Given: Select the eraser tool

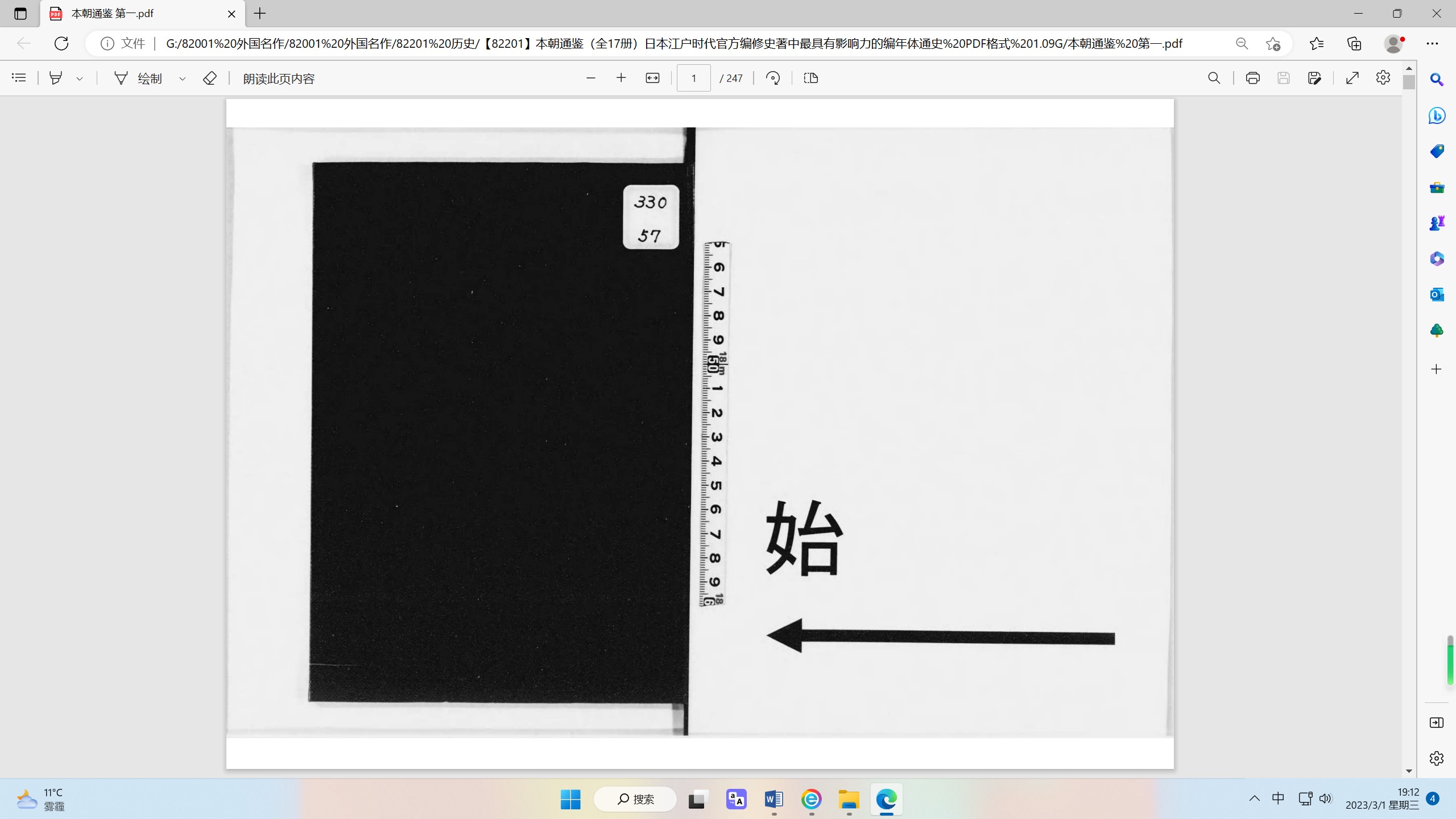Looking at the screenshot, I should pos(210,78).
